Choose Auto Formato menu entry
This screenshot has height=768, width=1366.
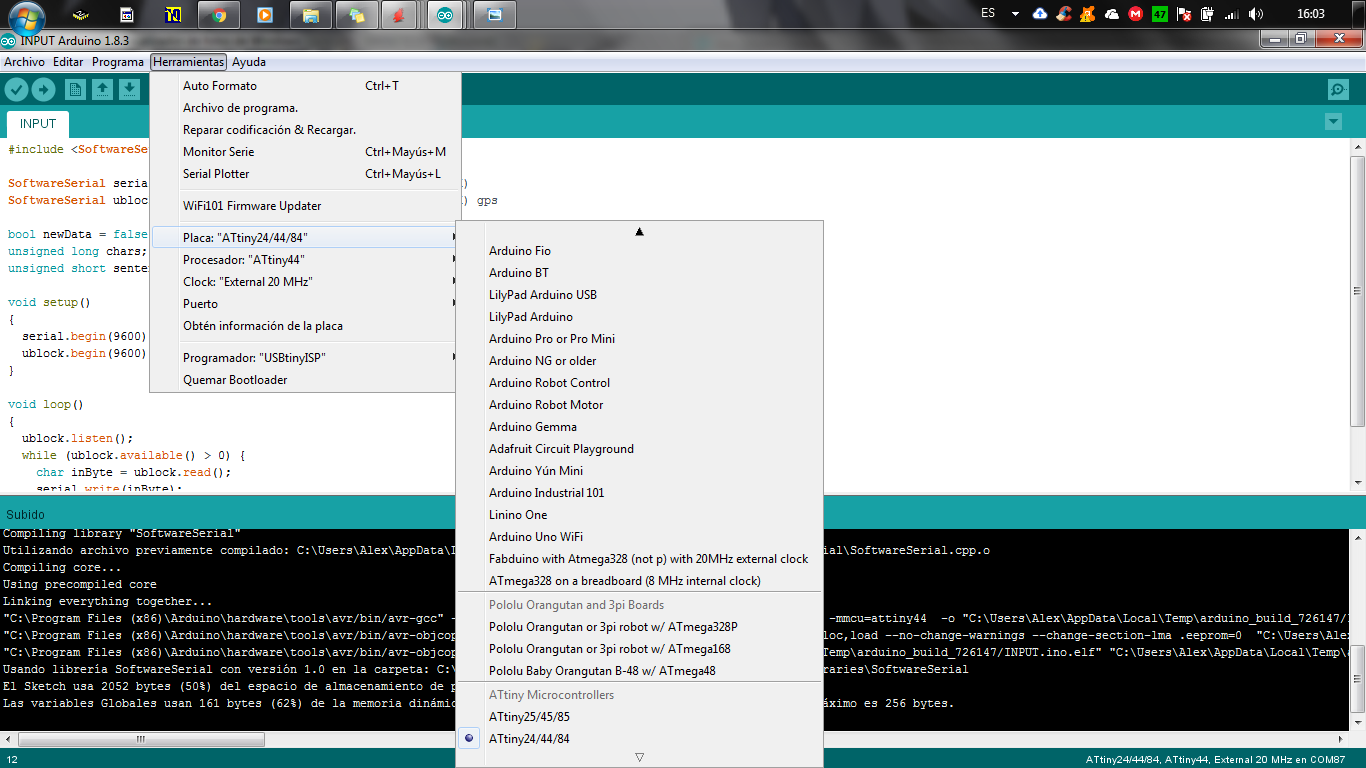(305, 86)
